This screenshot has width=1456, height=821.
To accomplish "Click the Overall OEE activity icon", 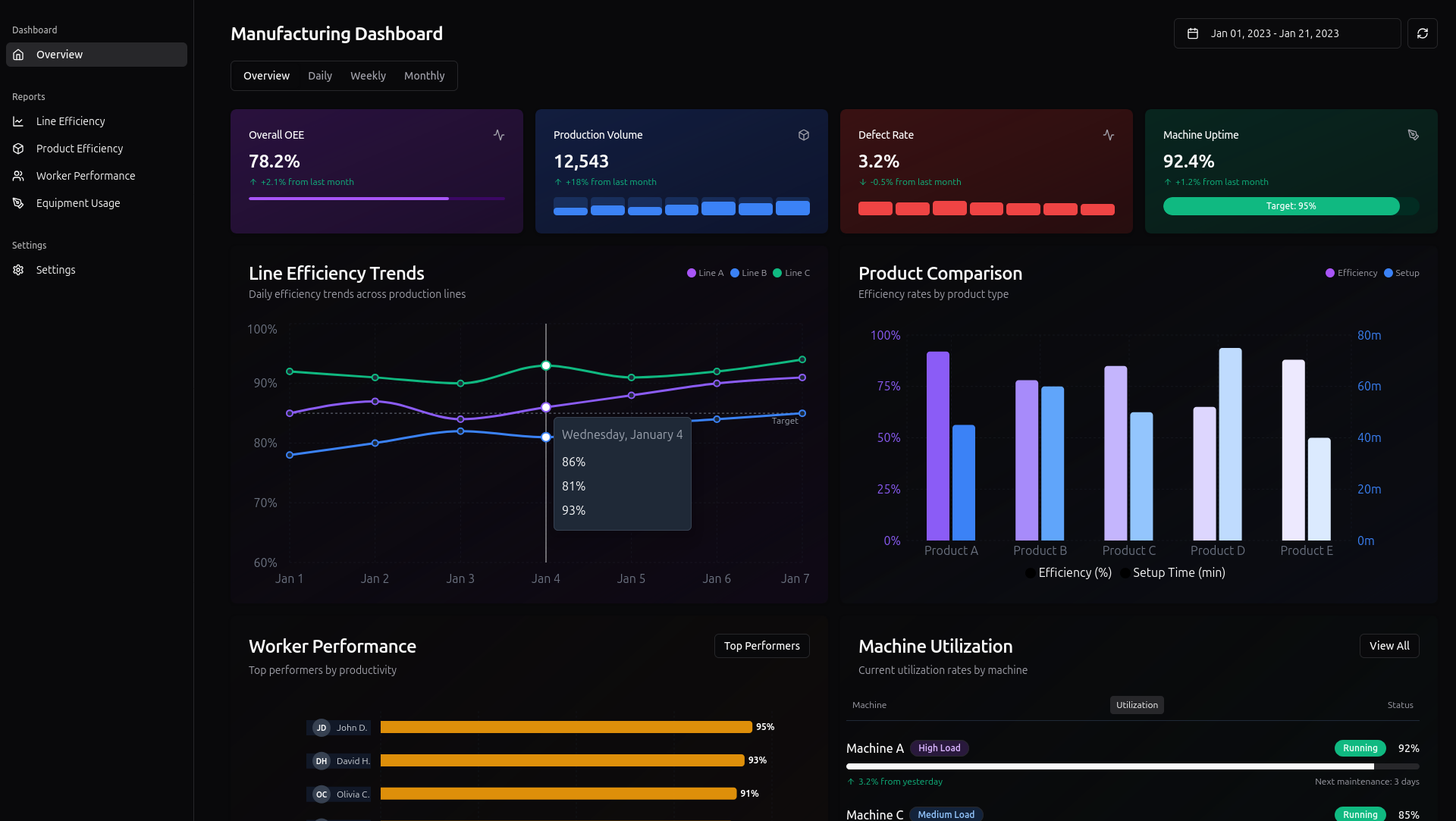I will [x=499, y=135].
